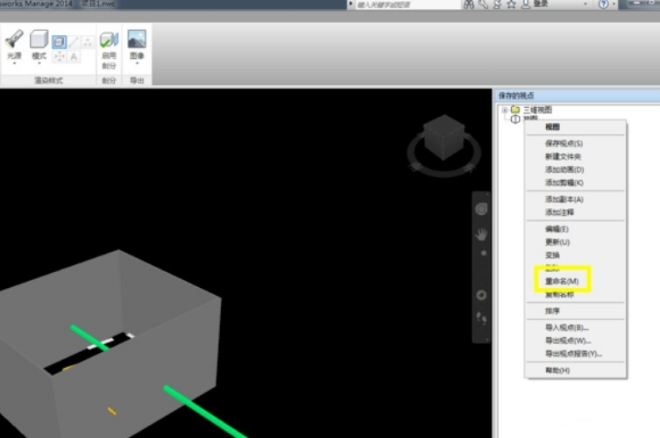Toggle the points display button
The width and height of the screenshot is (660, 438).
click(x=87, y=42)
